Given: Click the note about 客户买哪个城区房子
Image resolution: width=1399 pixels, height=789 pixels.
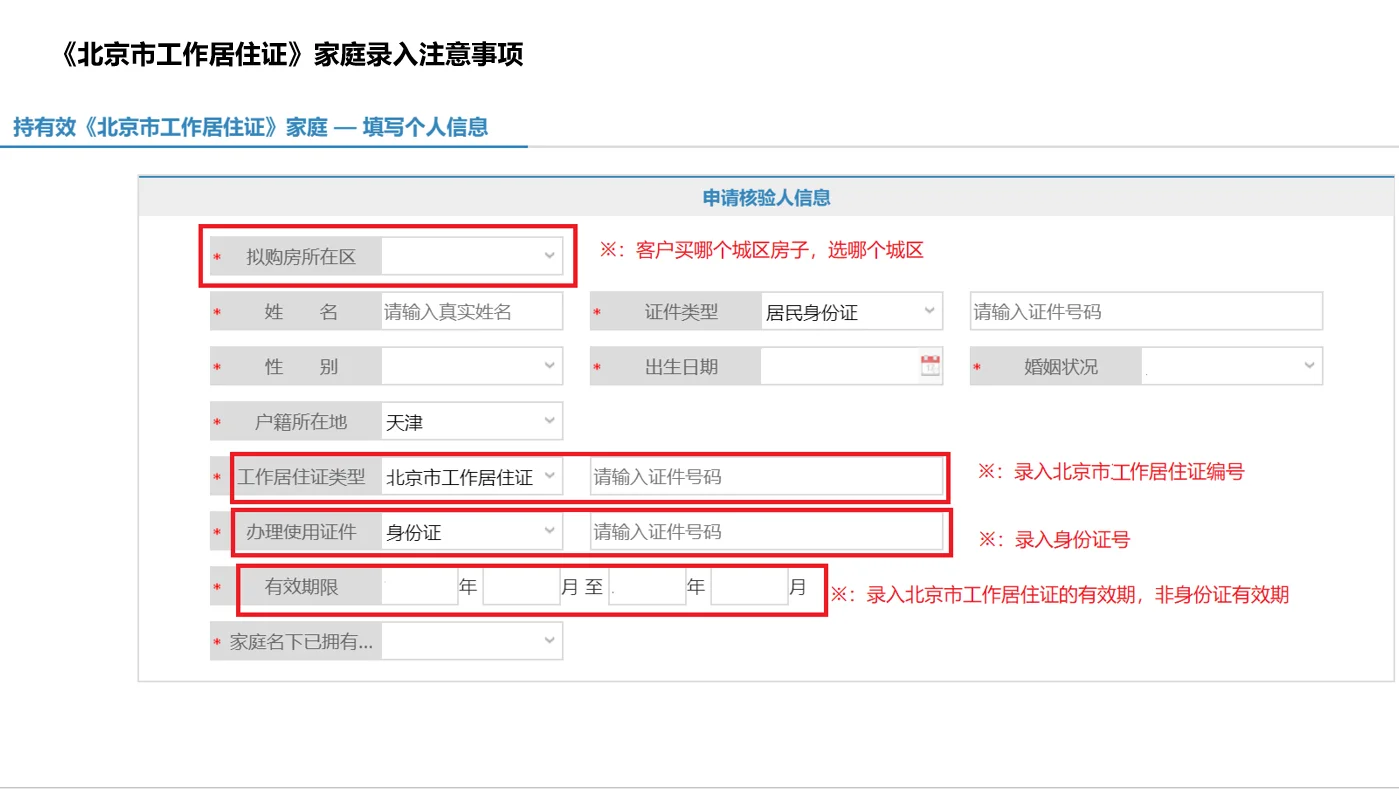Looking at the screenshot, I should click(762, 250).
